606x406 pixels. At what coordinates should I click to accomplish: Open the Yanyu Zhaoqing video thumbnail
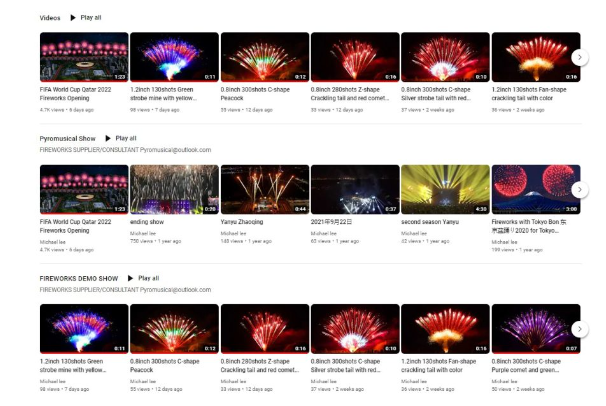pyautogui.click(x=265, y=190)
